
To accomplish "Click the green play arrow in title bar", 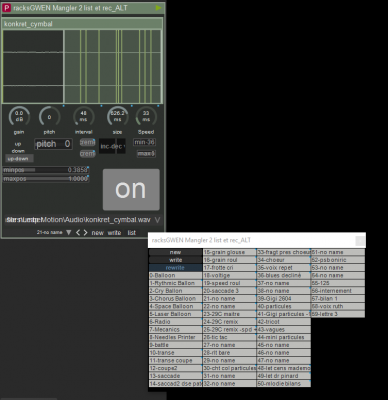I will tap(159, 8).
